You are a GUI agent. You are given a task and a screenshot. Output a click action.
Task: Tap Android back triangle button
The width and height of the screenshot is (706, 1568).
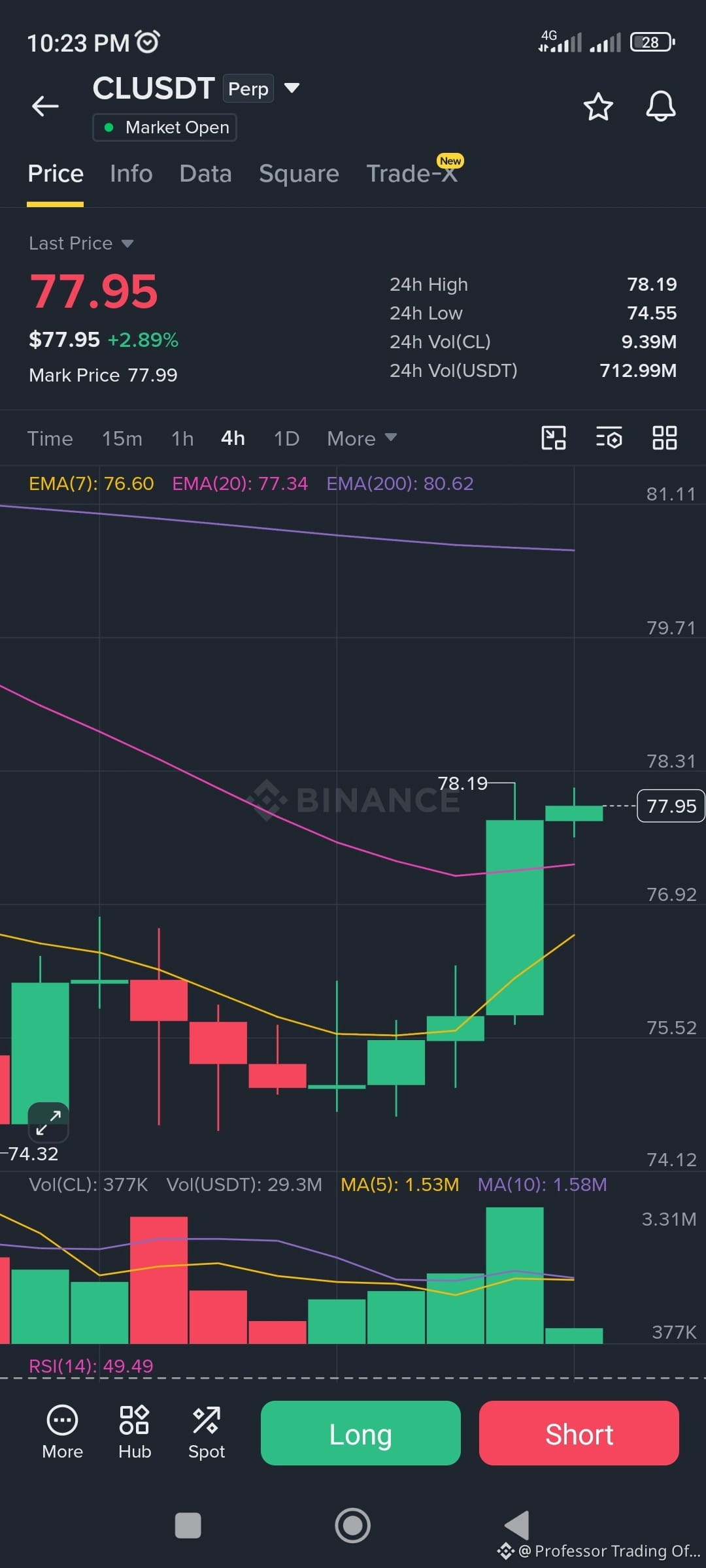click(x=517, y=1526)
